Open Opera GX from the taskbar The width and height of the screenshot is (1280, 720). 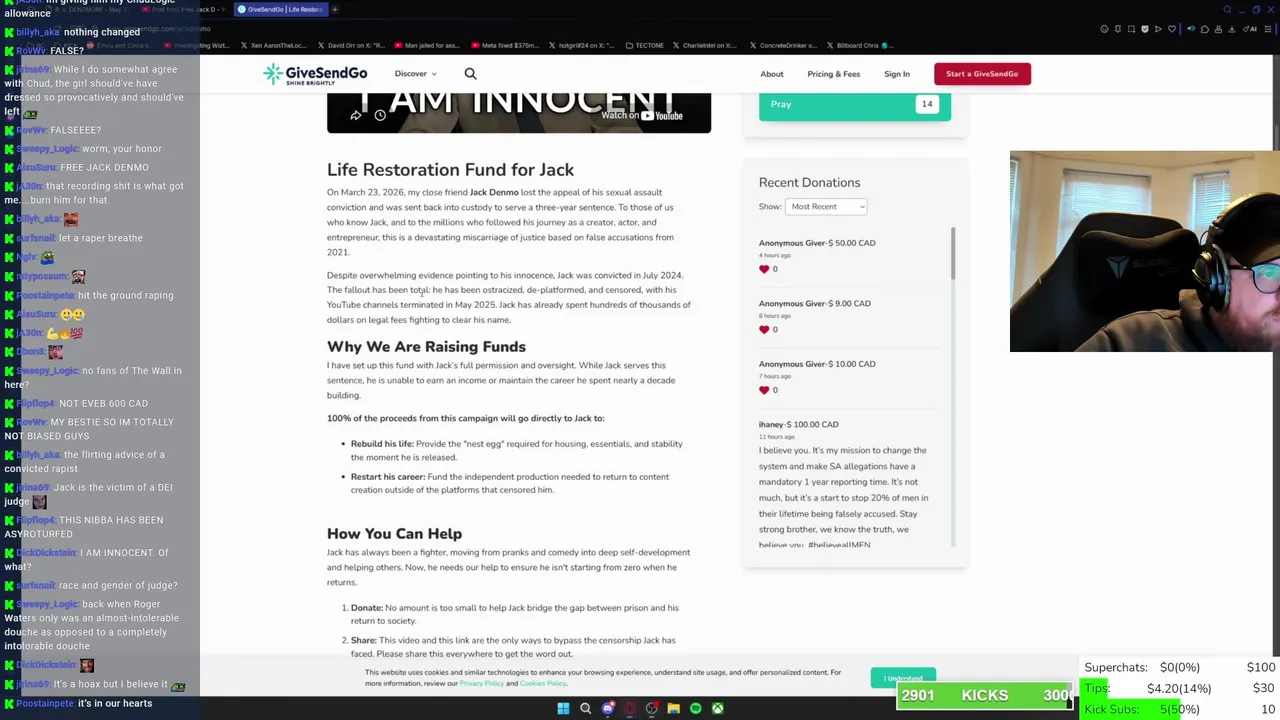pyautogui.click(x=629, y=708)
